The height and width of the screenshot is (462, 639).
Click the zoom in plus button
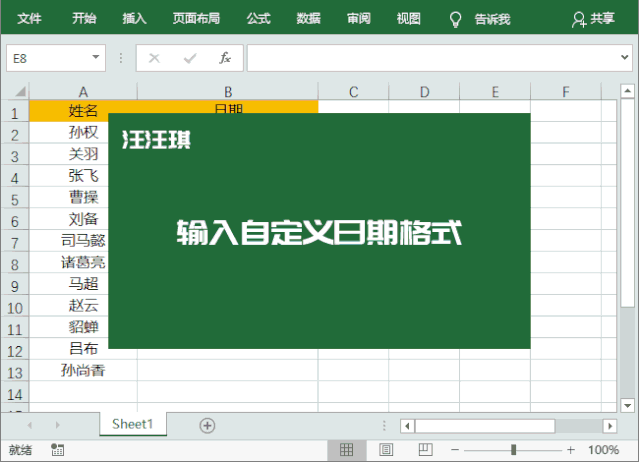(571, 450)
